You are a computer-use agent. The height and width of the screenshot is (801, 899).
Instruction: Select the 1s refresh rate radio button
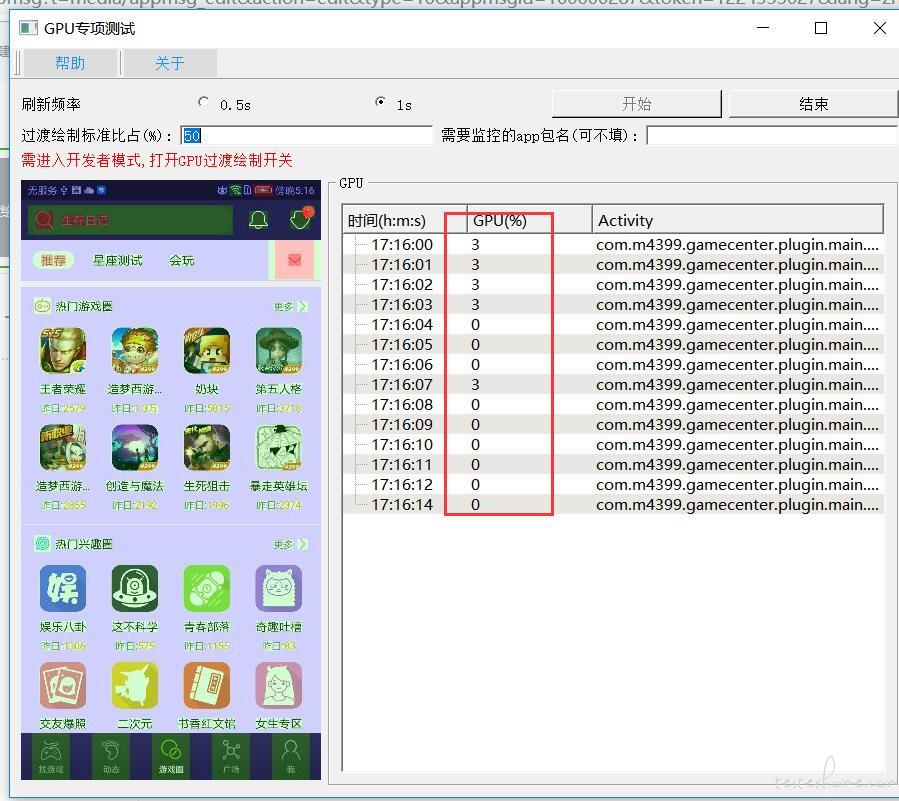click(380, 102)
